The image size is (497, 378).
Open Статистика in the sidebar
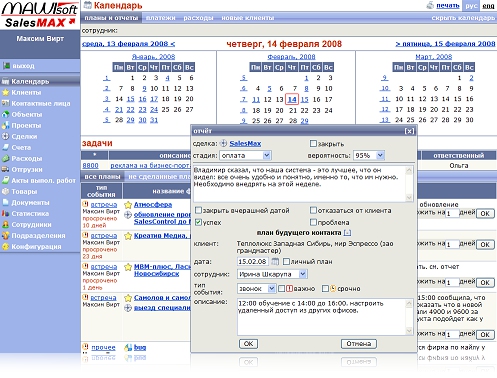click(30, 213)
